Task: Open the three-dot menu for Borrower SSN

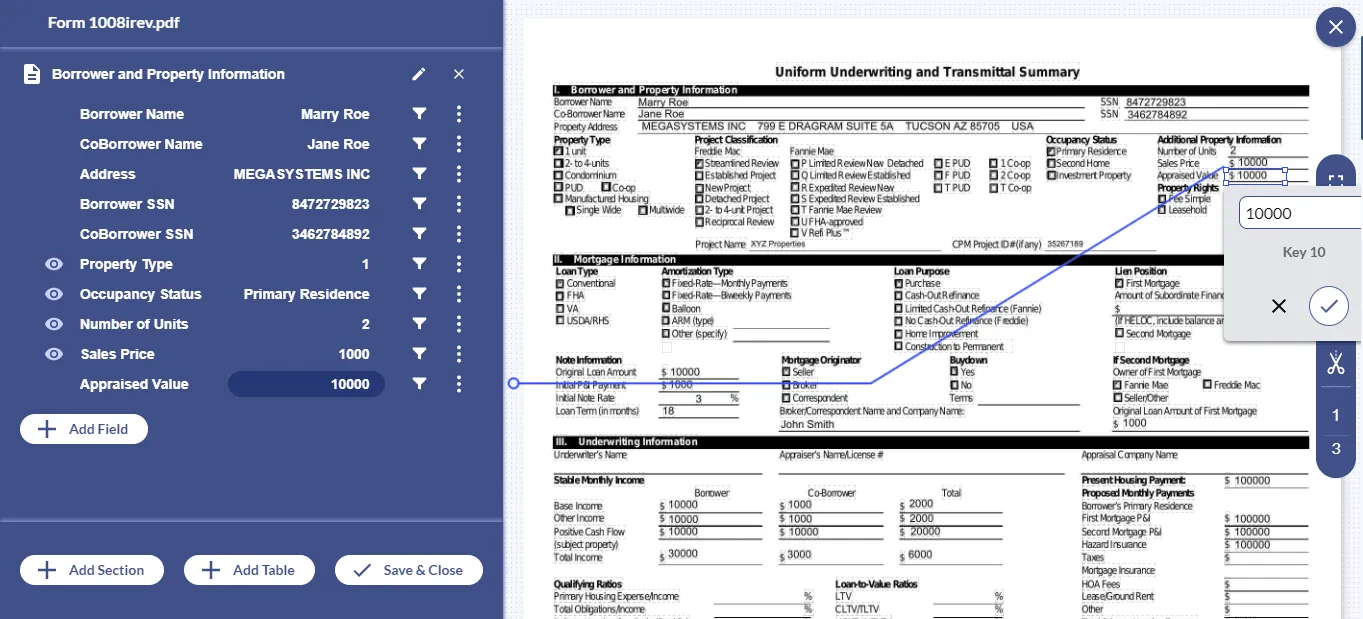Action: [458, 203]
